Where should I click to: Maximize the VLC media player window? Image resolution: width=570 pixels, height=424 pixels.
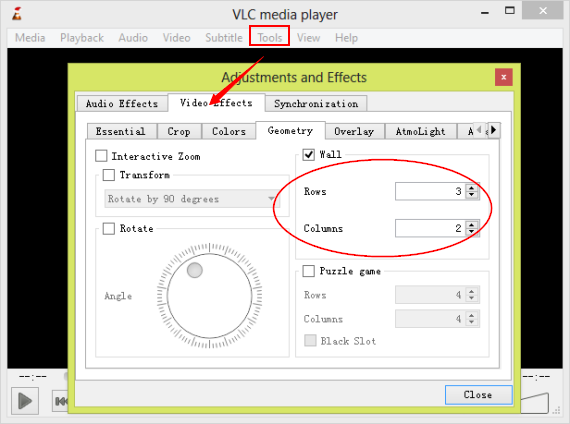coord(510,11)
